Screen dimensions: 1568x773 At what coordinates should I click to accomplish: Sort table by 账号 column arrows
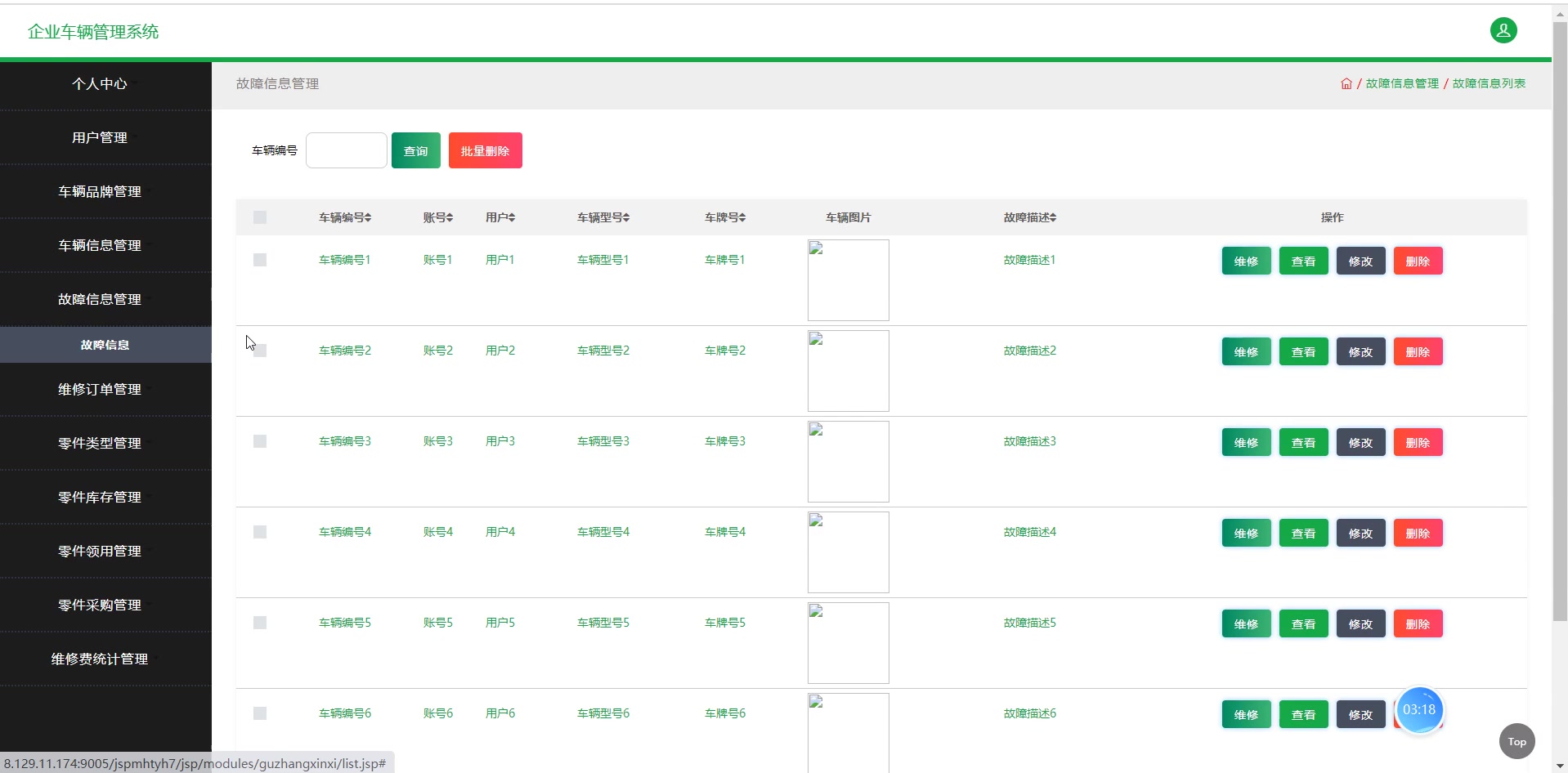pyautogui.click(x=450, y=217)
